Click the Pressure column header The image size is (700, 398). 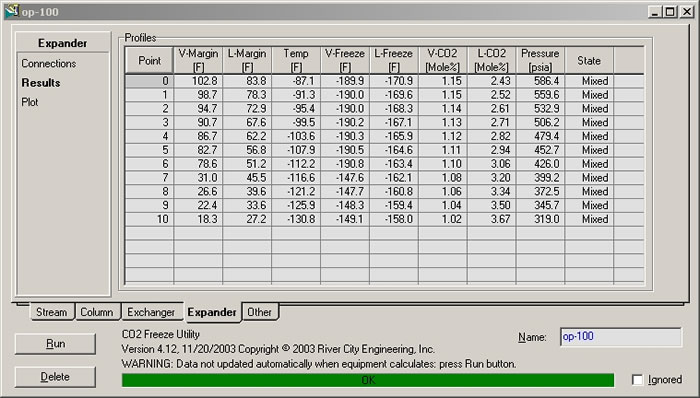click(x=540, y=60)
